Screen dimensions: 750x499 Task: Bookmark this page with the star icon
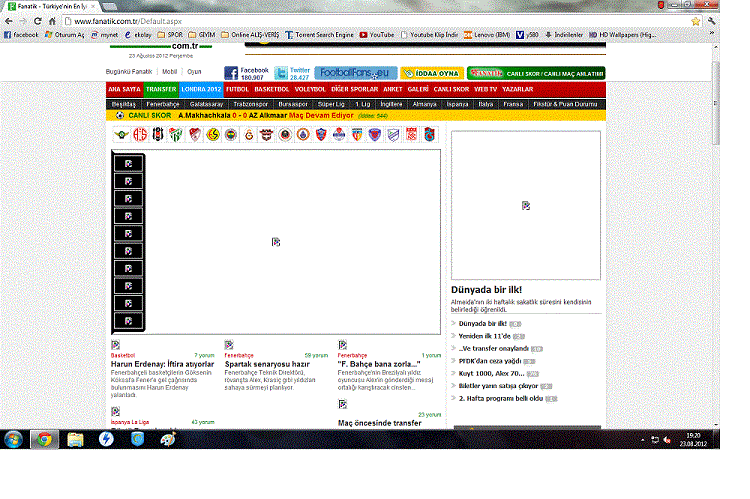pyautogui.click(x=695, y=22)
